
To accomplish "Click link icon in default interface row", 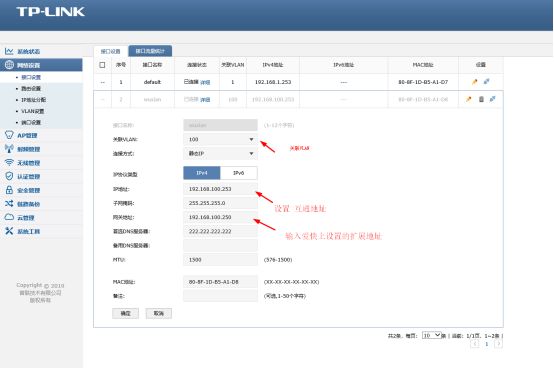I will coord(487,81).
